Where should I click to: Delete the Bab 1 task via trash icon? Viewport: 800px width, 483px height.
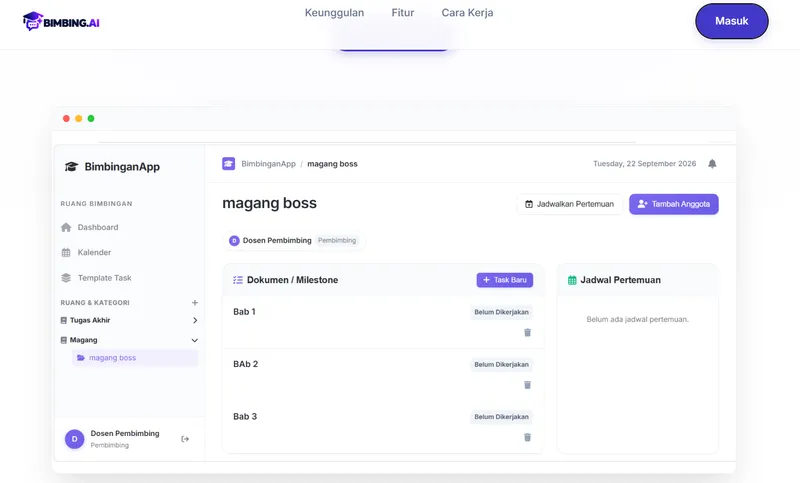(528, 333)
